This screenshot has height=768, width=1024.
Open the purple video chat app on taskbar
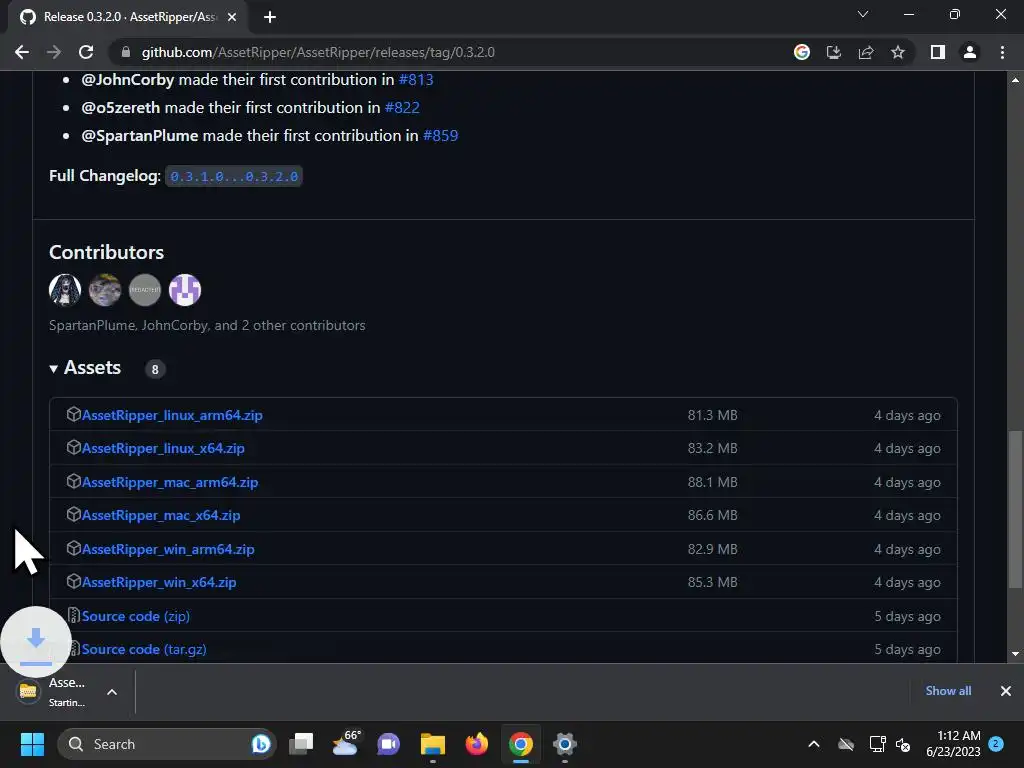tap(389, 744)
